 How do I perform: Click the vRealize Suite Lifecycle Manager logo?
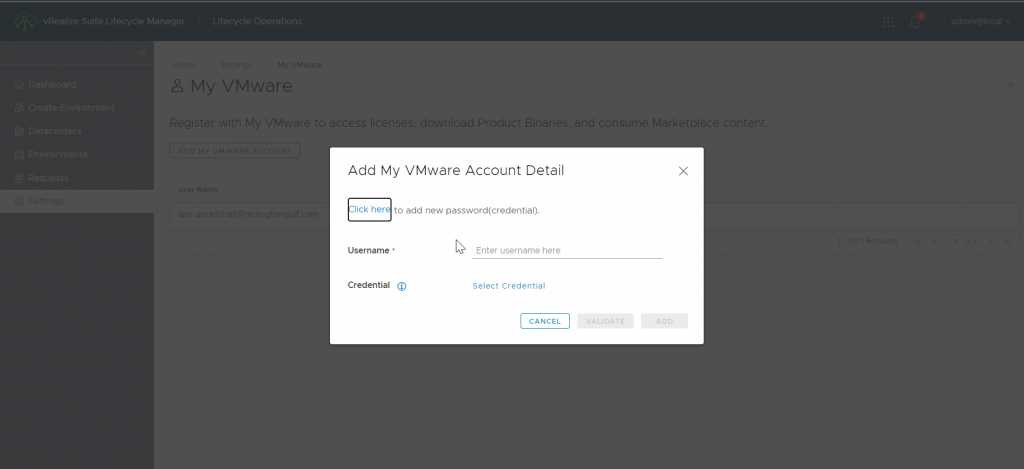tap(25, 22)
